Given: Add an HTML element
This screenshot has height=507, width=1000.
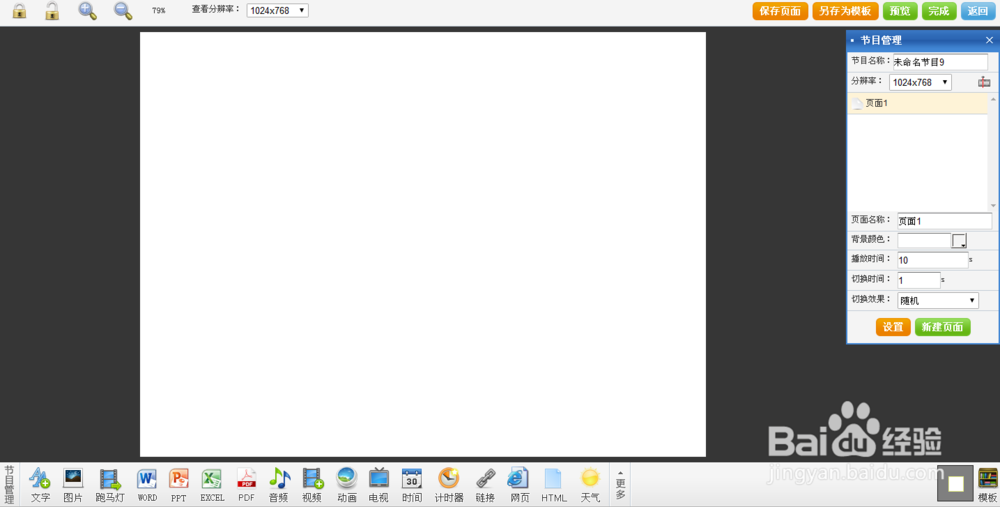Looking at the screenshot, I should point(554,485).
